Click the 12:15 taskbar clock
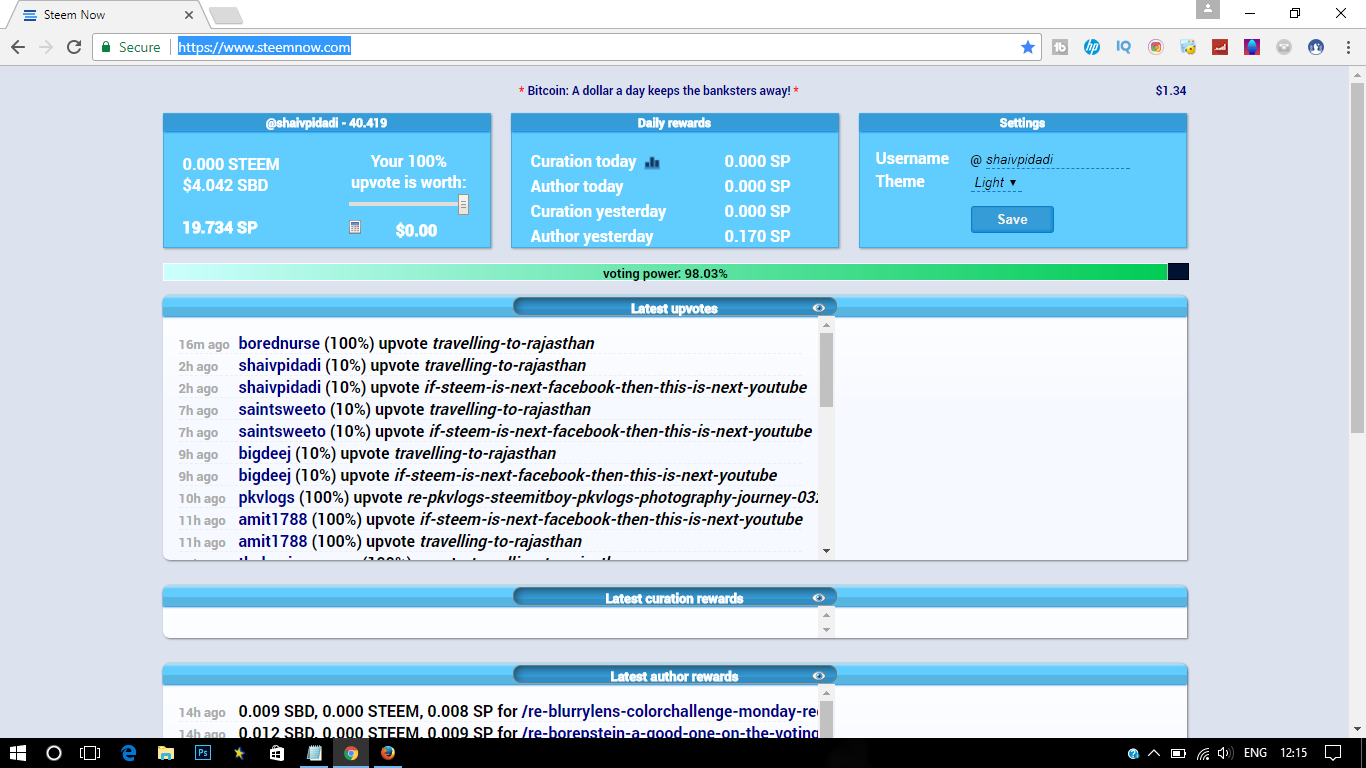The height and width of the screenshot is (768, 1366). pos(1293,753)
